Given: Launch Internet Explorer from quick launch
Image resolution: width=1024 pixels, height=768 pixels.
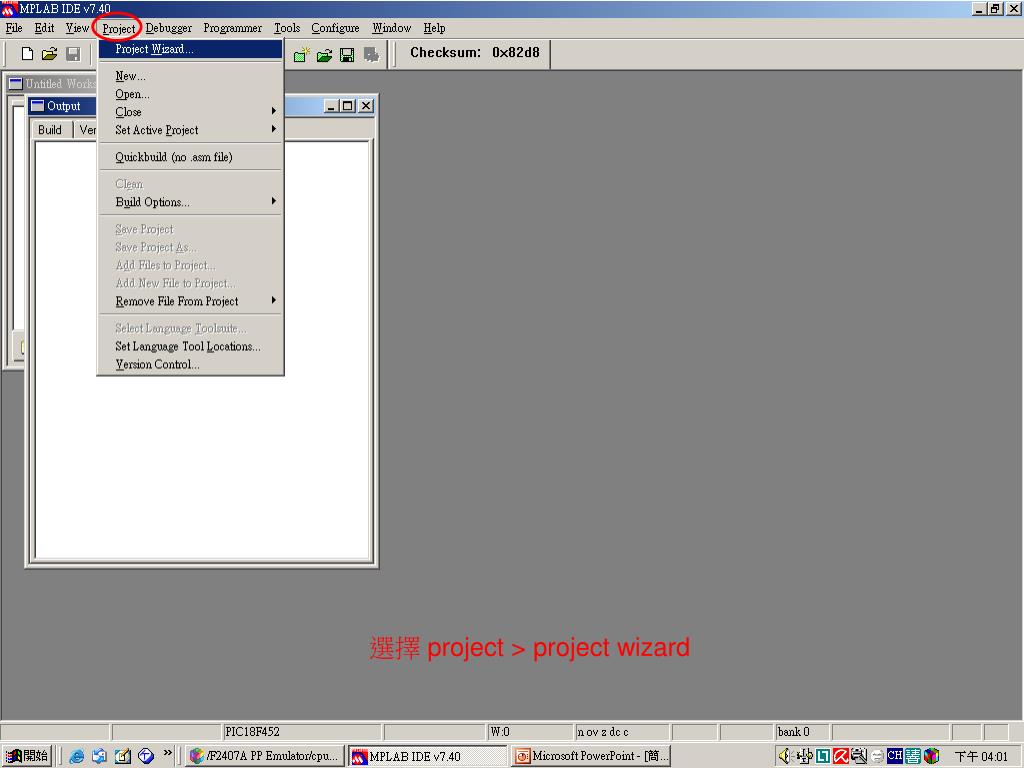Looking at the screenshot, I should coord(76,756).
